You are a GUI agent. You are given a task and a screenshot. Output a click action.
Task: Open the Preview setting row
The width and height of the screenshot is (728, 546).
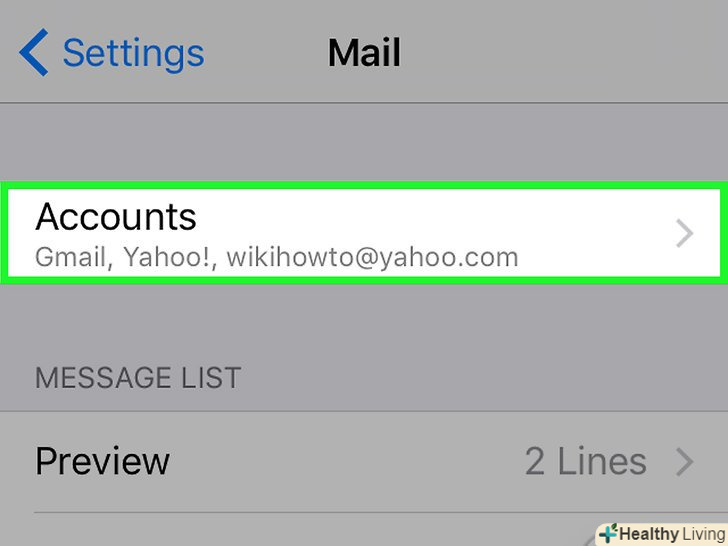click(364, 462)
